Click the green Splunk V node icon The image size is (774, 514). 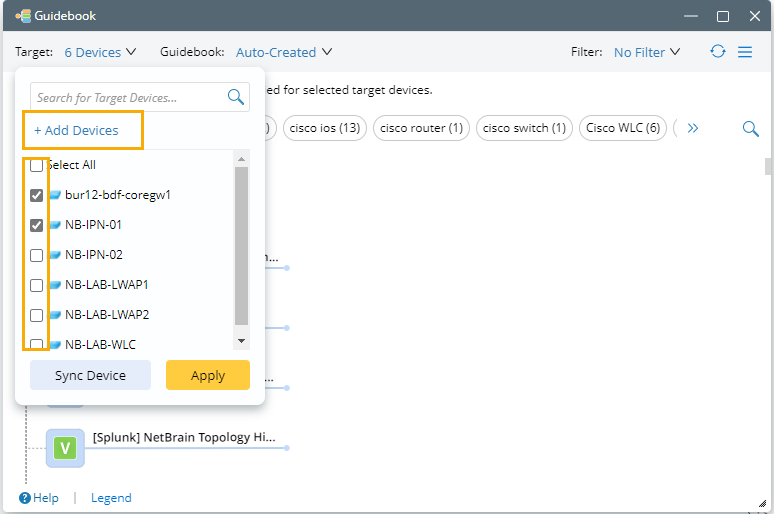point(65,448)
